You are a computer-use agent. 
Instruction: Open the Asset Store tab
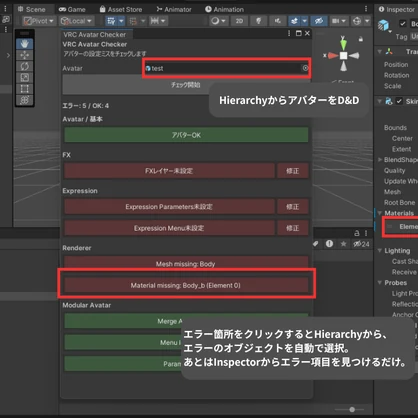pos(121,9)
